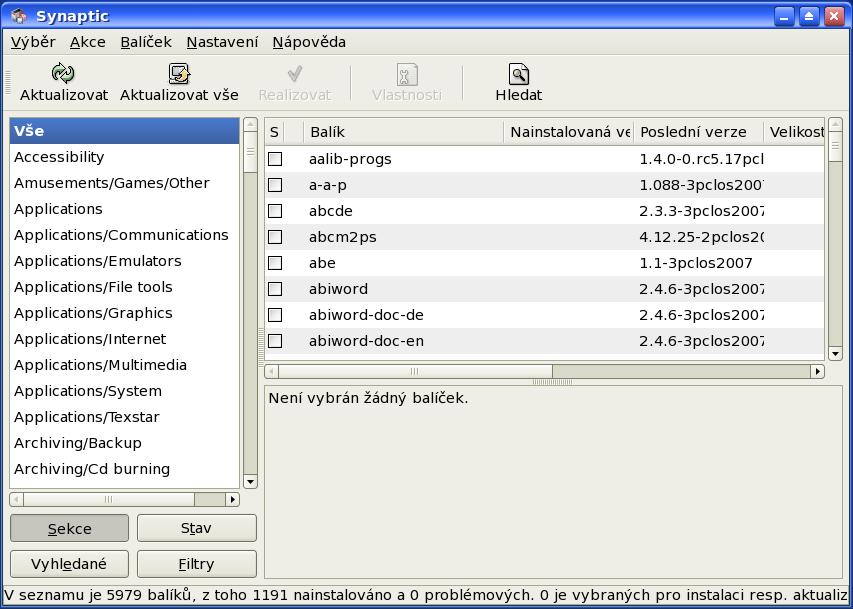Sort by Nainstalovaná verze column header

coord(569,132)
